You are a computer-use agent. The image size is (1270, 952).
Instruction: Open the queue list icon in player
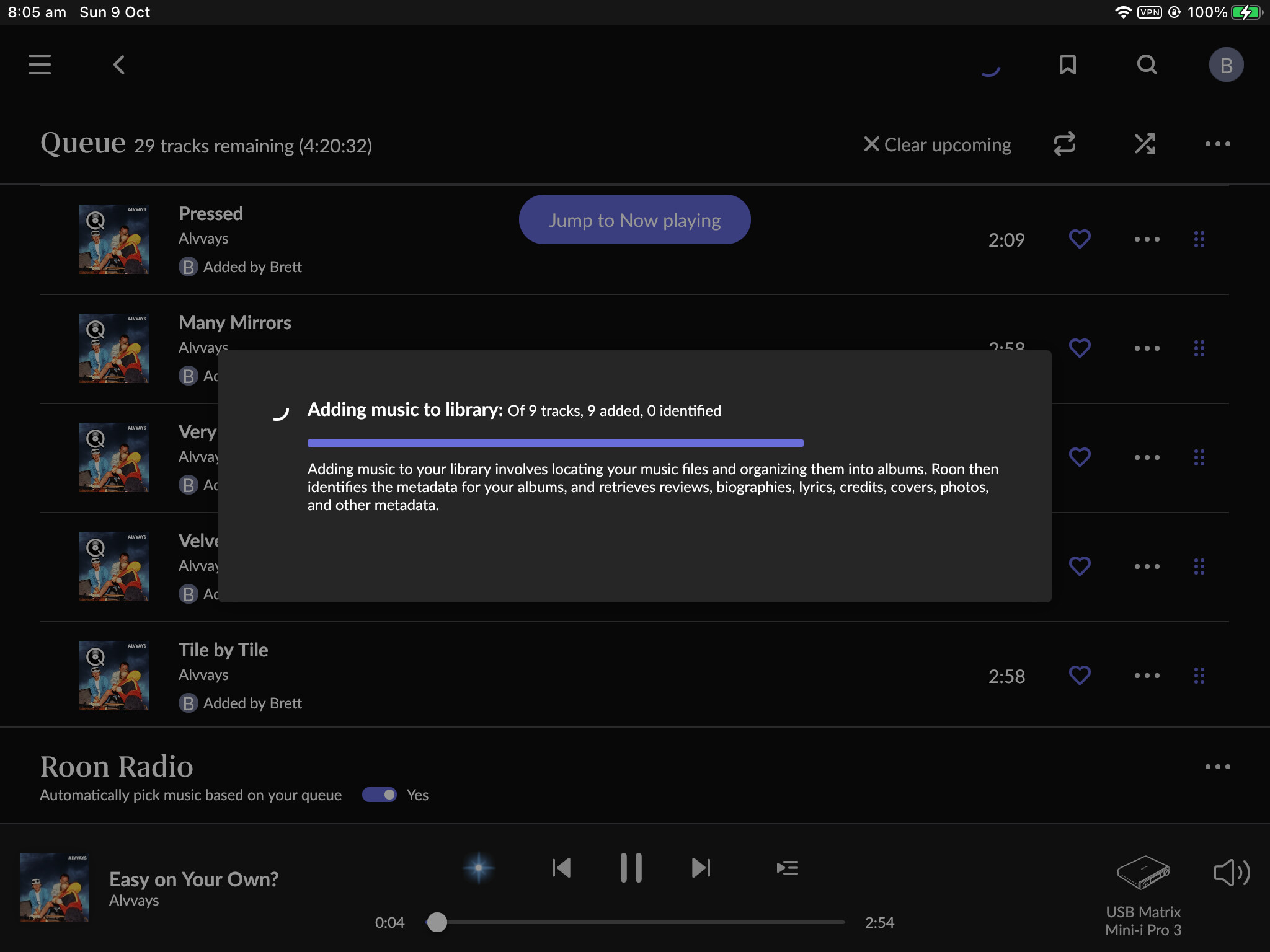coord(787,868)
